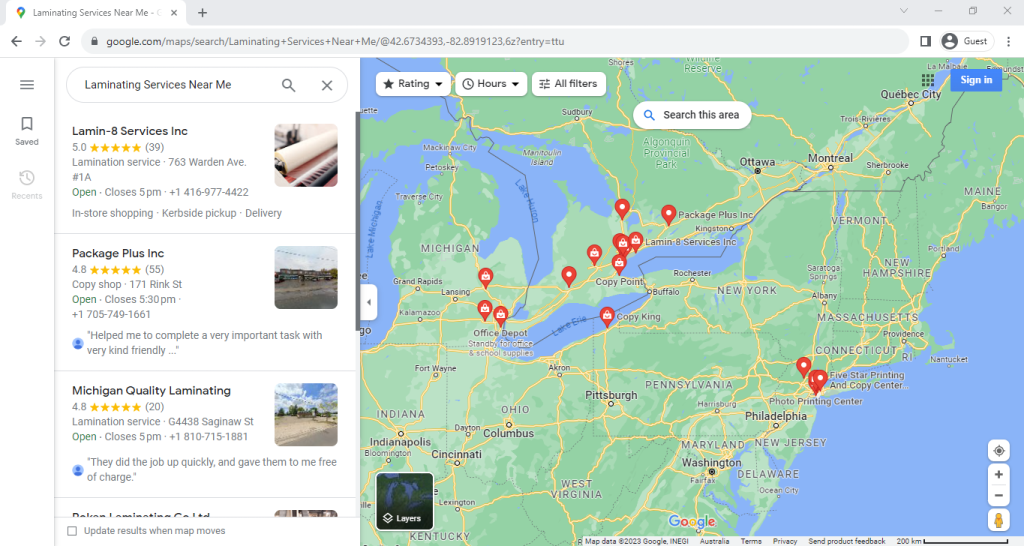Click the Copy Point map pin
Viewport: 1024px width, 546px height.
coord(619,263)
